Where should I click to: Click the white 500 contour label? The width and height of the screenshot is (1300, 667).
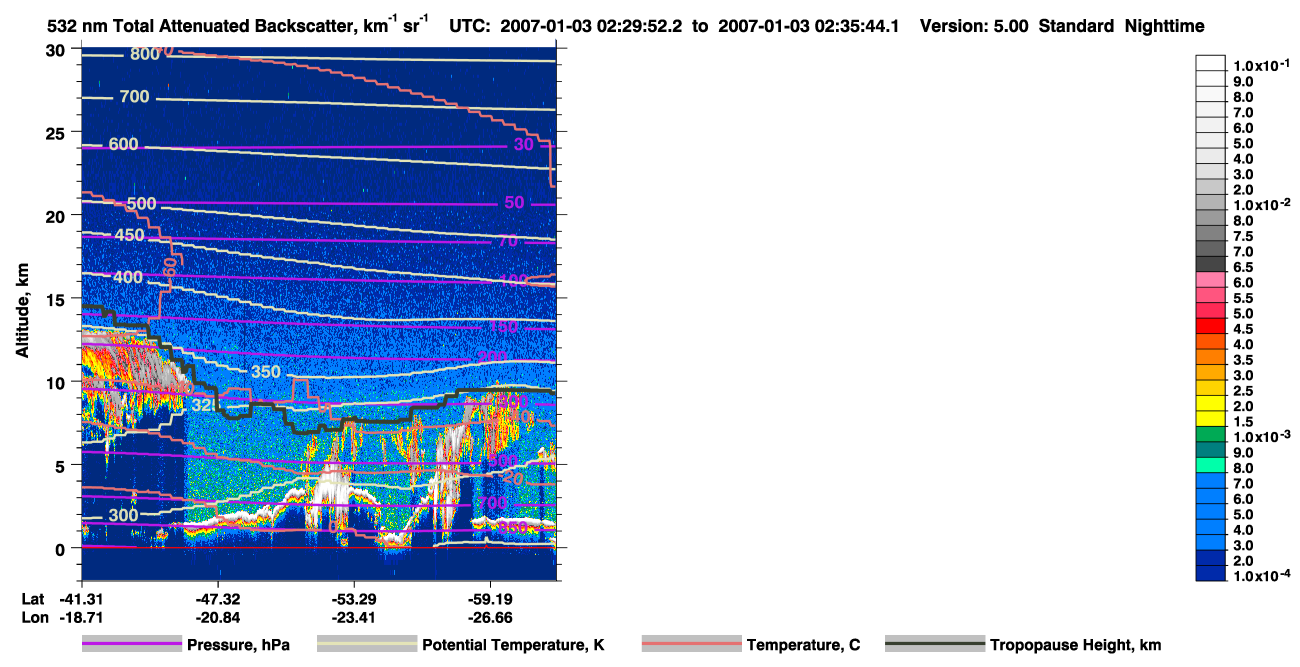142,204
